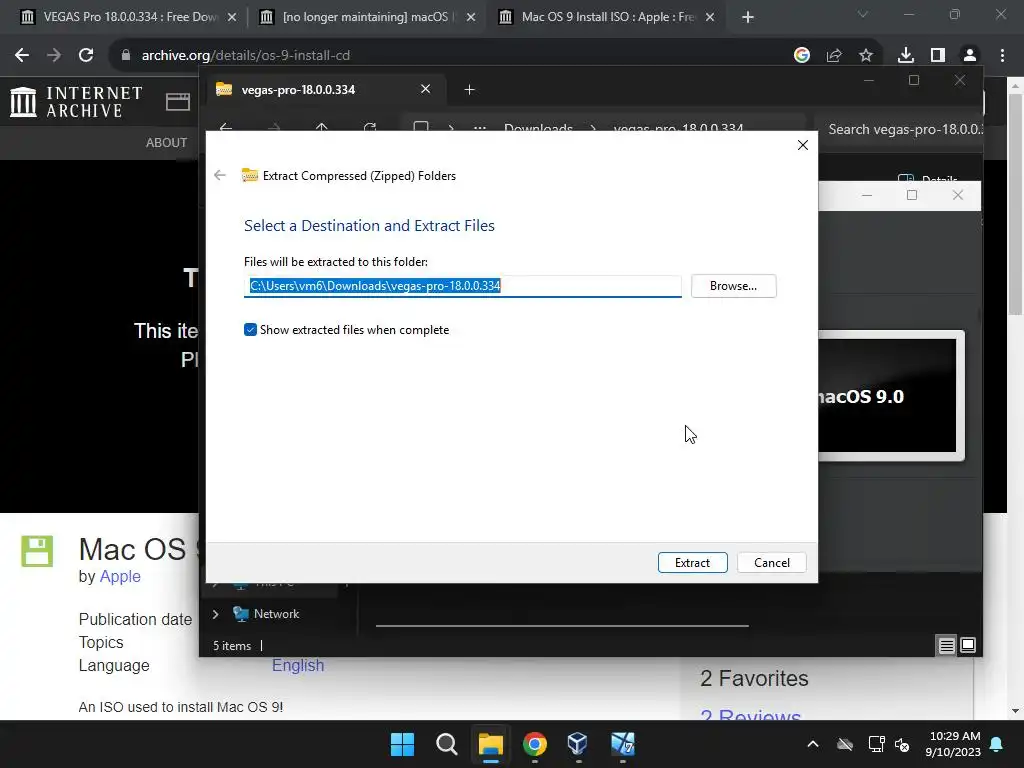Go back in Chrome browser
The height and width of the screenshot is (768, 1024).
(x=22, y=56)
